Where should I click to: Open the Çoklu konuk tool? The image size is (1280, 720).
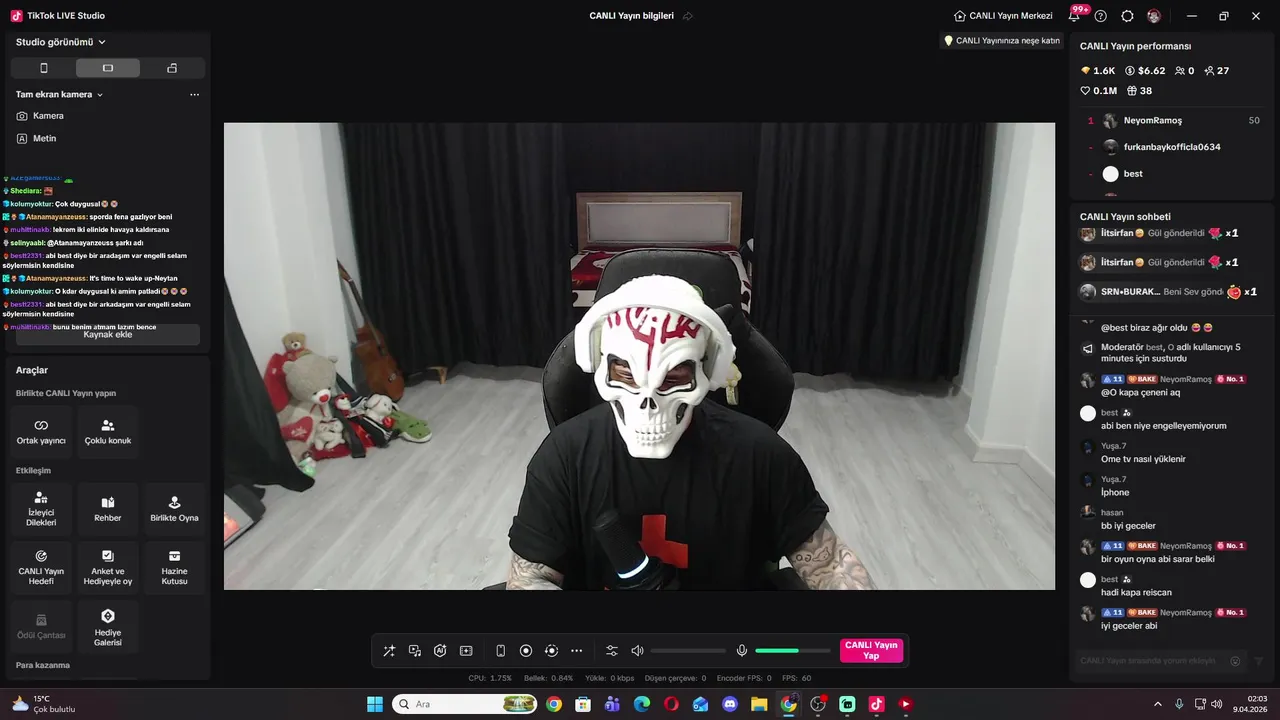click(108, 432)
